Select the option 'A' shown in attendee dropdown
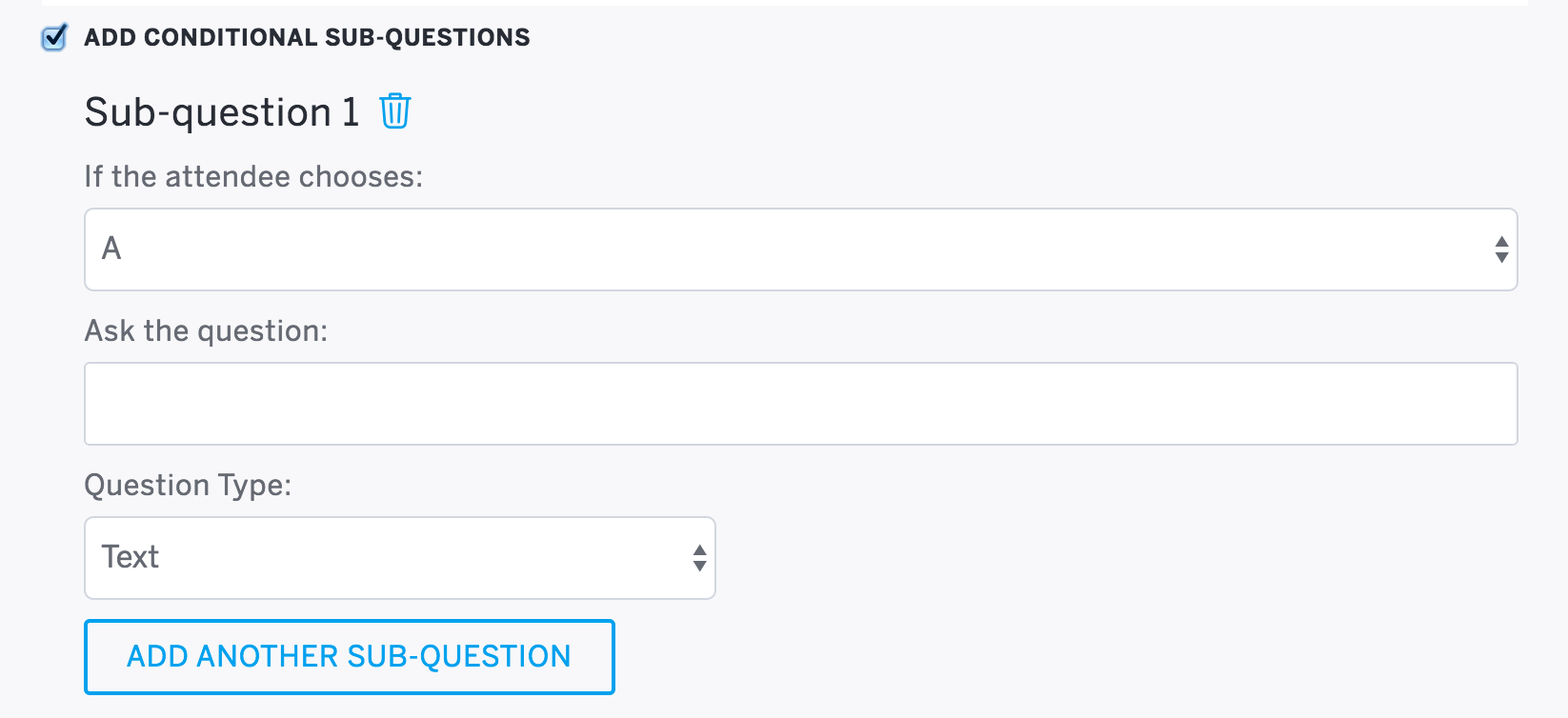1568x718 pixels. pos(111,249)
